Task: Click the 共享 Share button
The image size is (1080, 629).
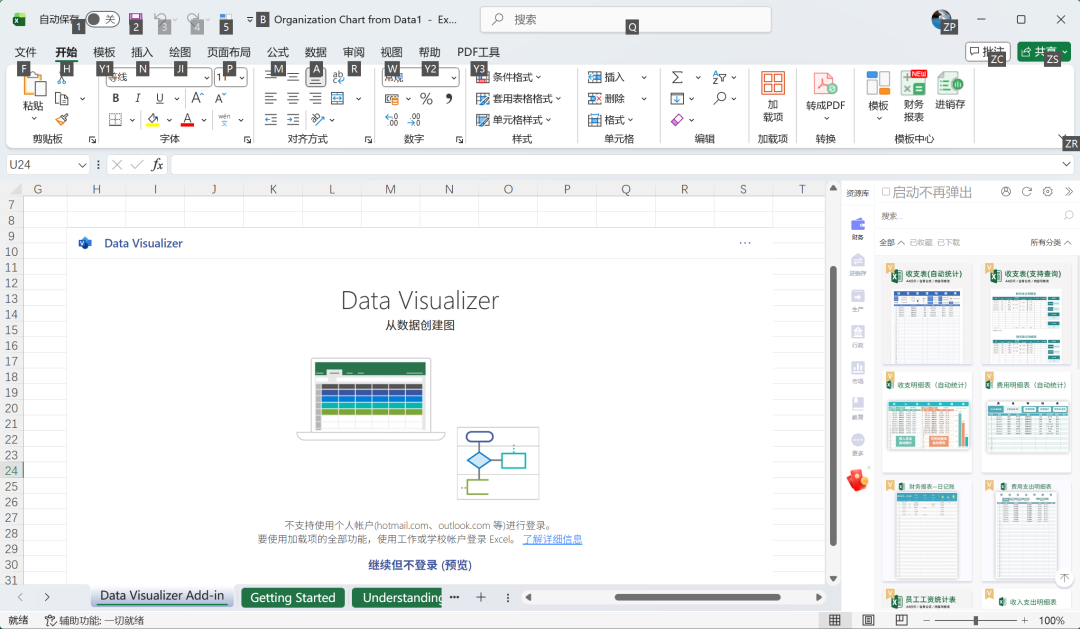Action: [x=1044, y=52]
